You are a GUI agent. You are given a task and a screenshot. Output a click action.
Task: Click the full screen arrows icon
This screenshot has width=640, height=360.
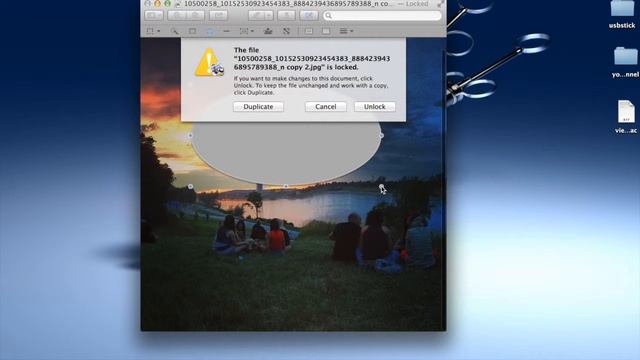click(x=440, y=4)
